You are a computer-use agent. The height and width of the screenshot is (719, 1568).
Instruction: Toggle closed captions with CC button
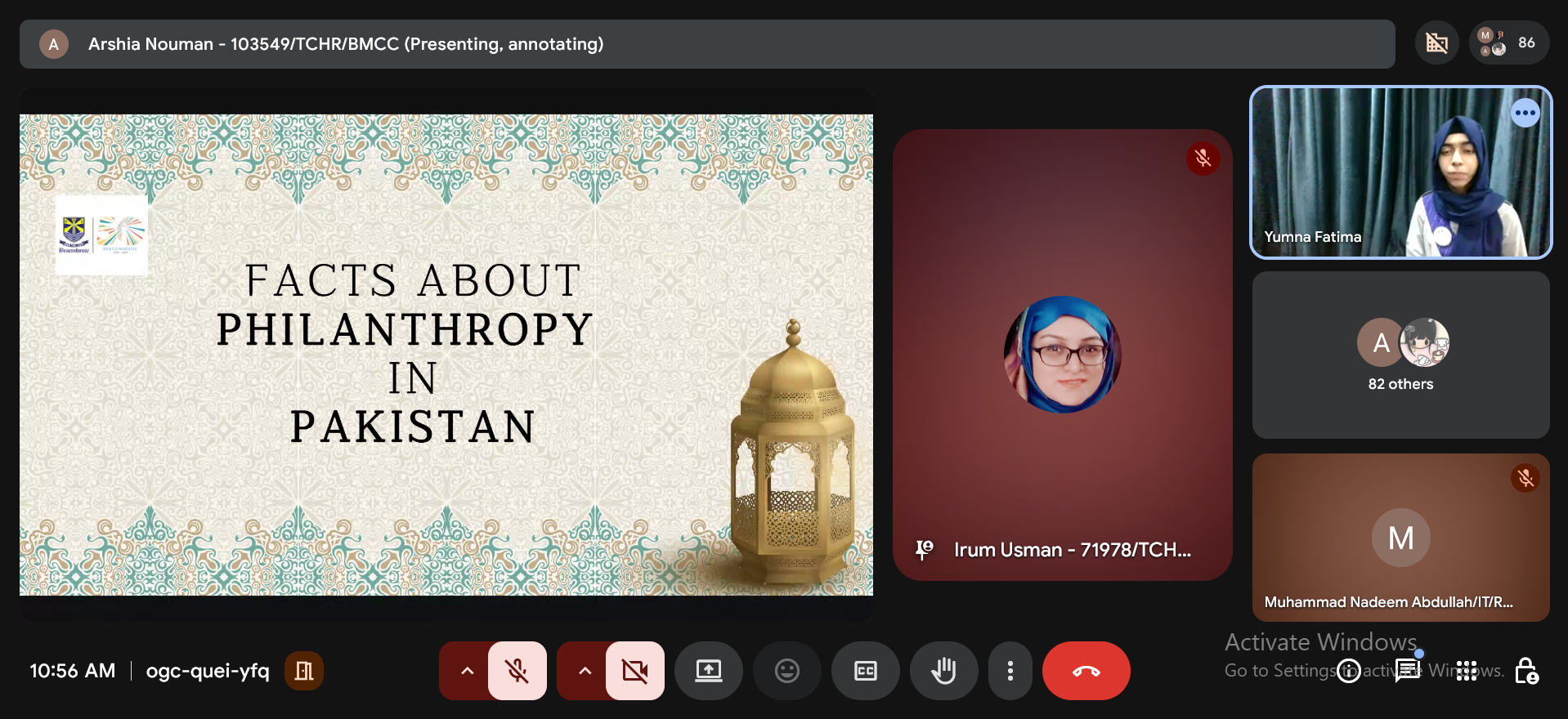(x=865, y=671)
